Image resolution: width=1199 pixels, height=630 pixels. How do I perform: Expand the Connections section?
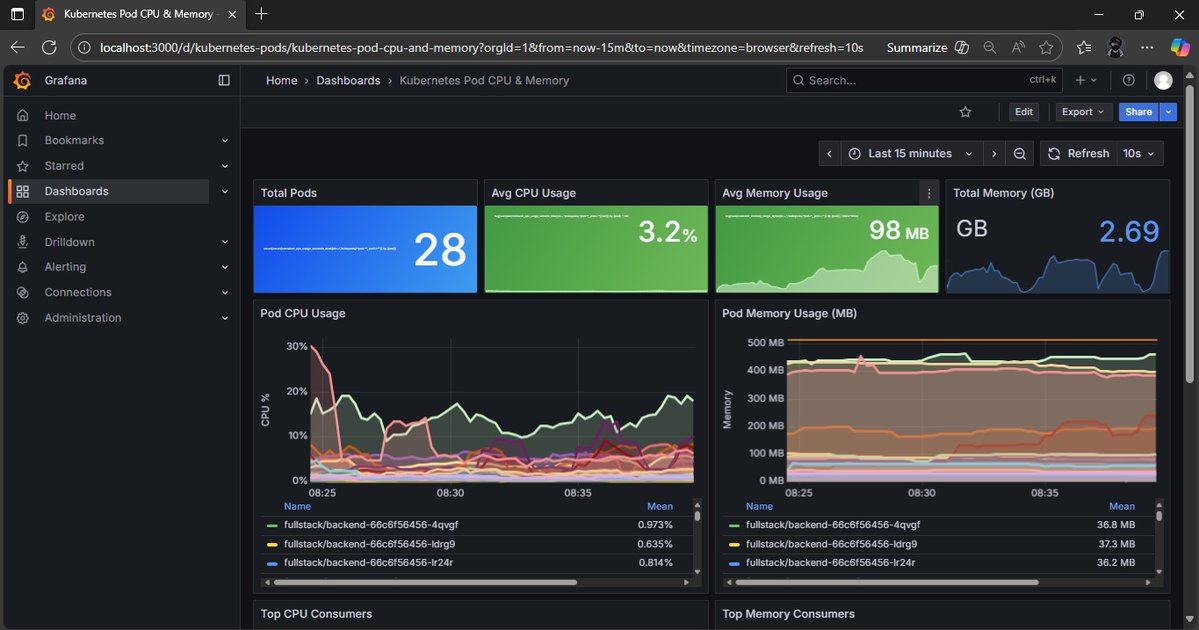(225, 293)
